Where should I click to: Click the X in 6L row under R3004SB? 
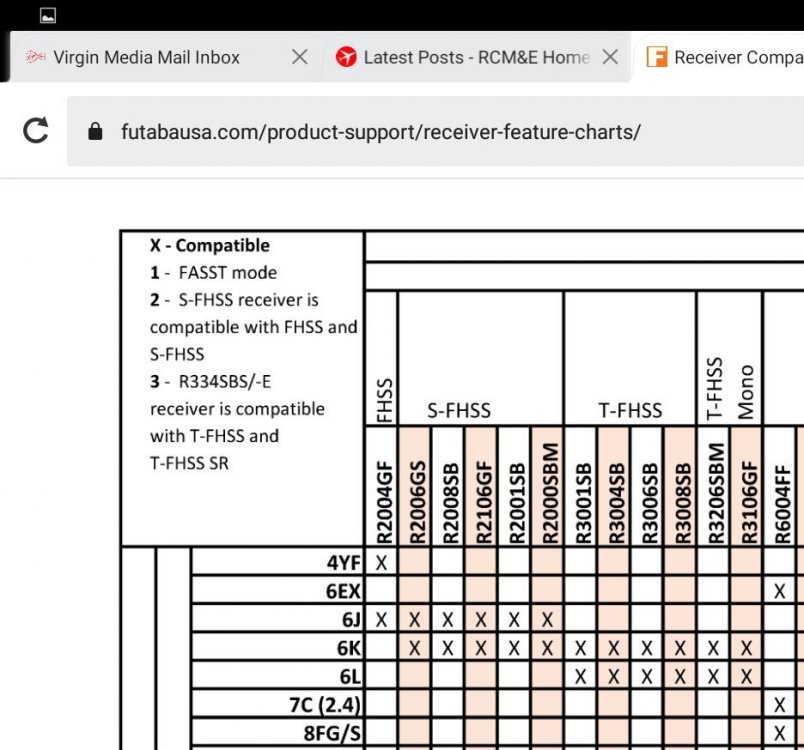pyautogui.click(x=614, y=677)
